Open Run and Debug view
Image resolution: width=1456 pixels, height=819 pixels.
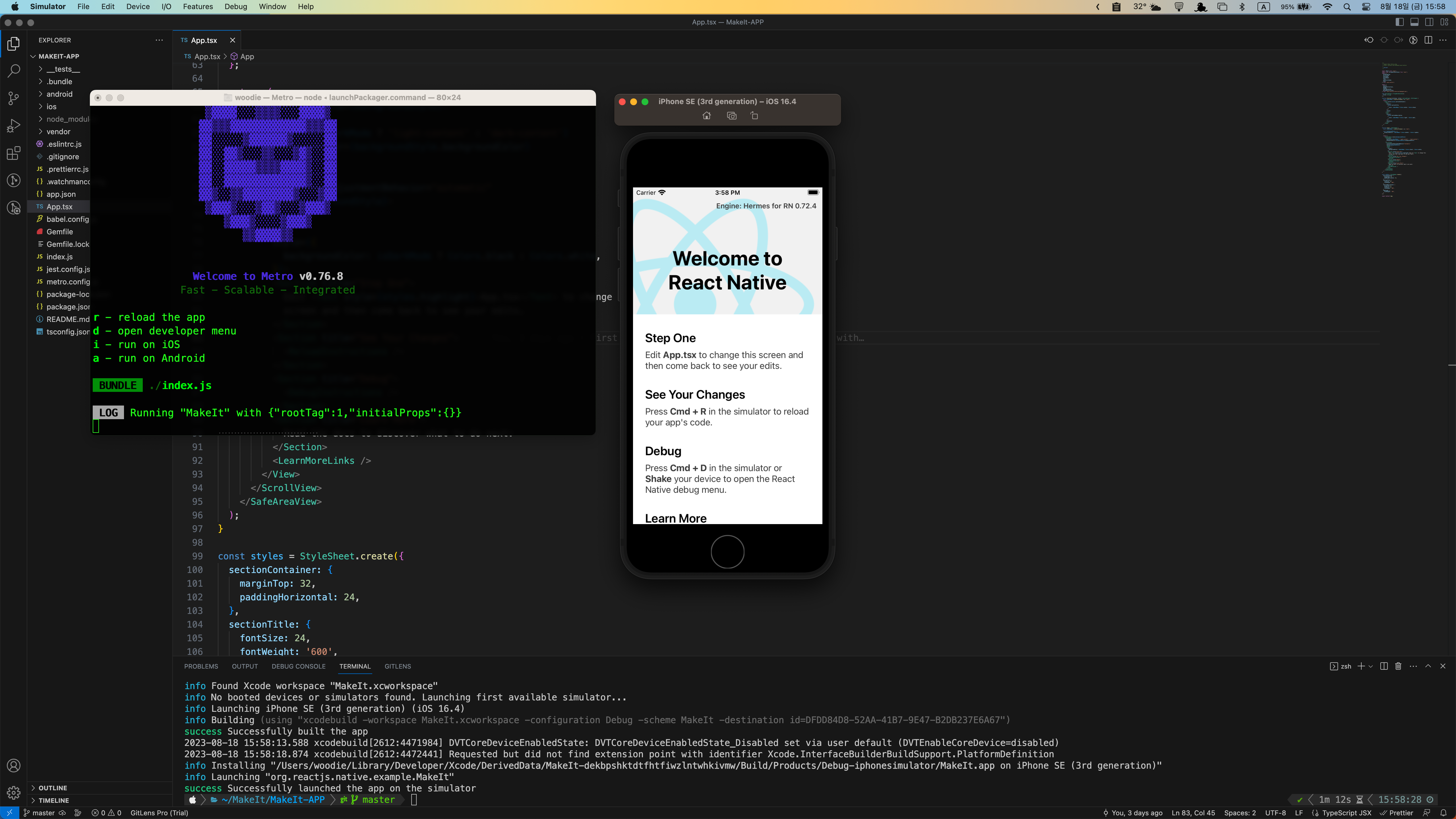(14, 125)
